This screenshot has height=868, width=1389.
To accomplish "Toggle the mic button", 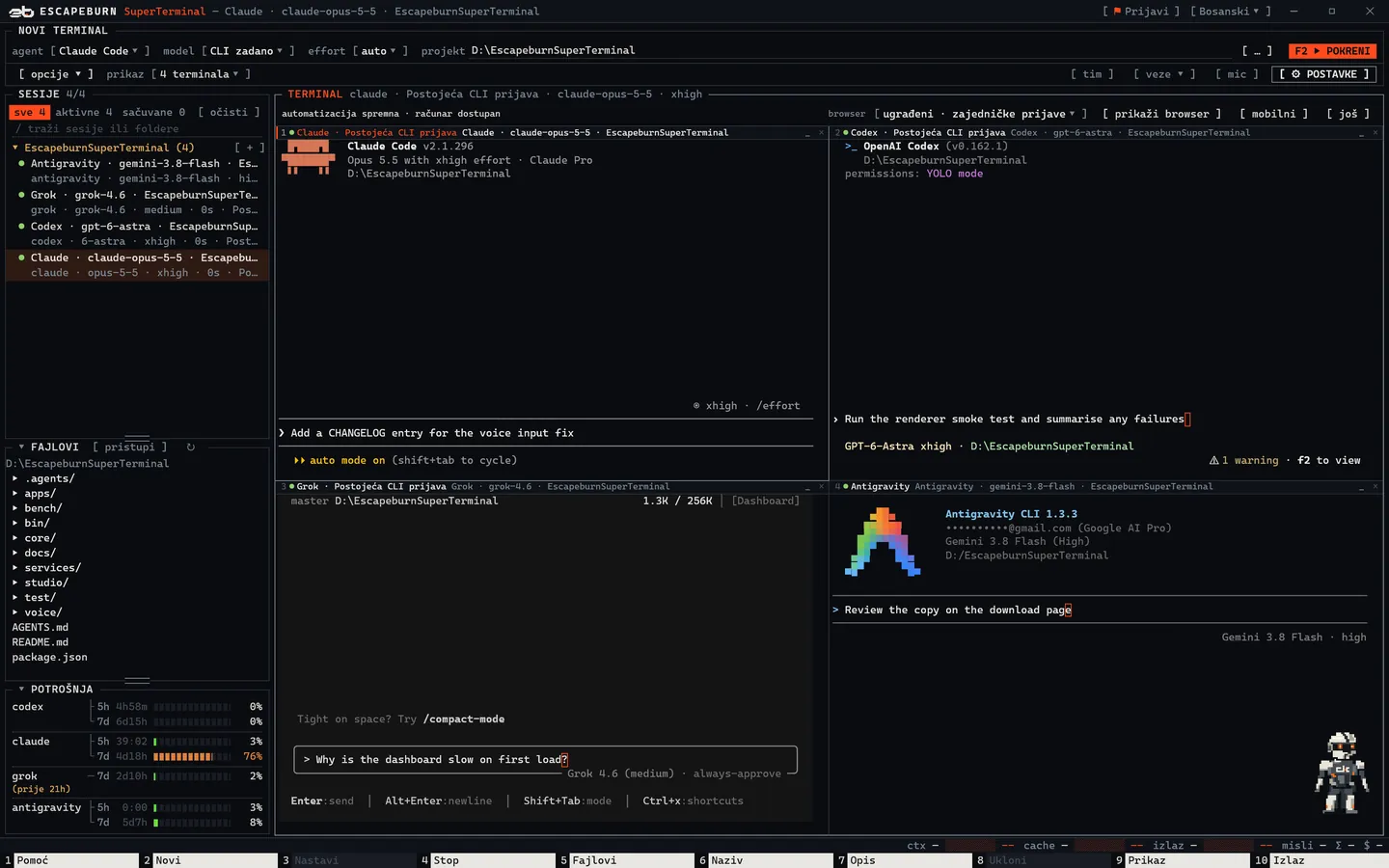I will [1237, 74].
